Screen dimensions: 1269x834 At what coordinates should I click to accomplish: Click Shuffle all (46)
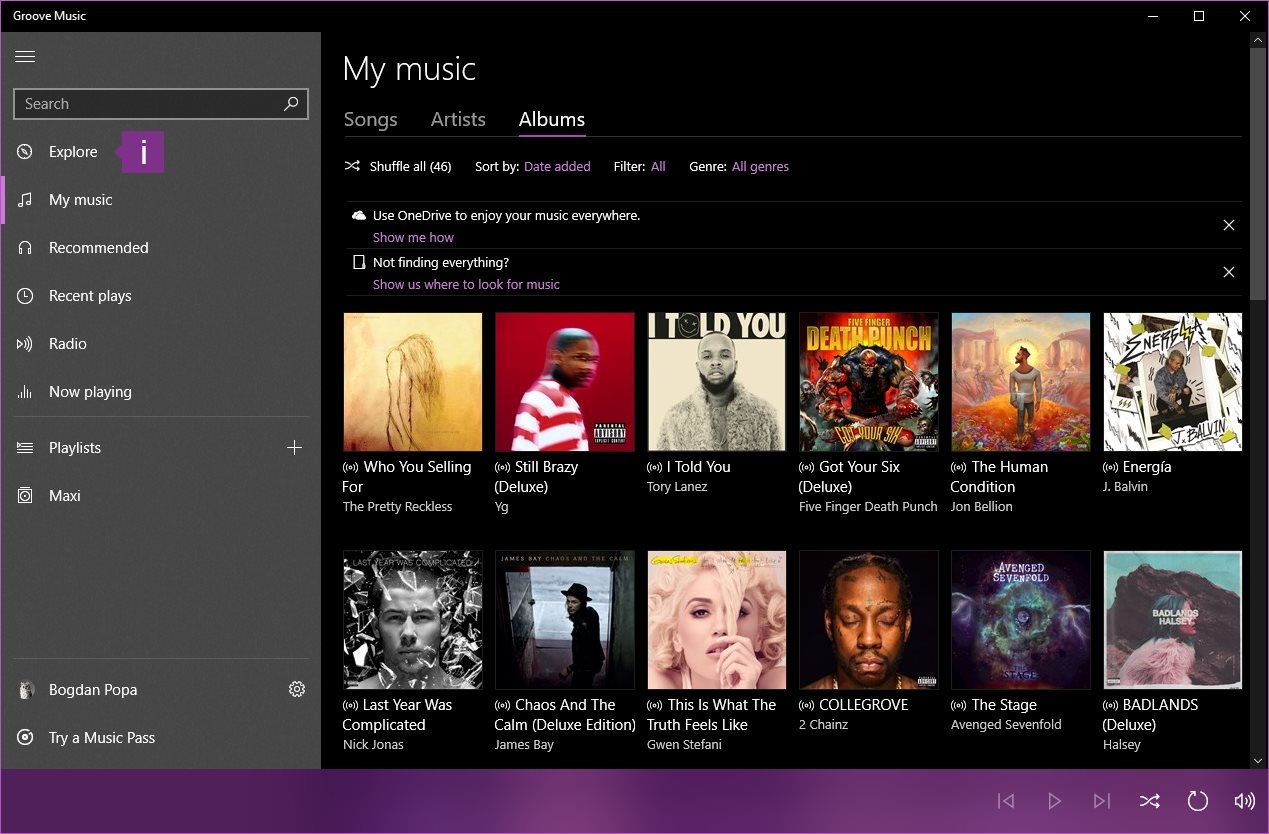398,167
